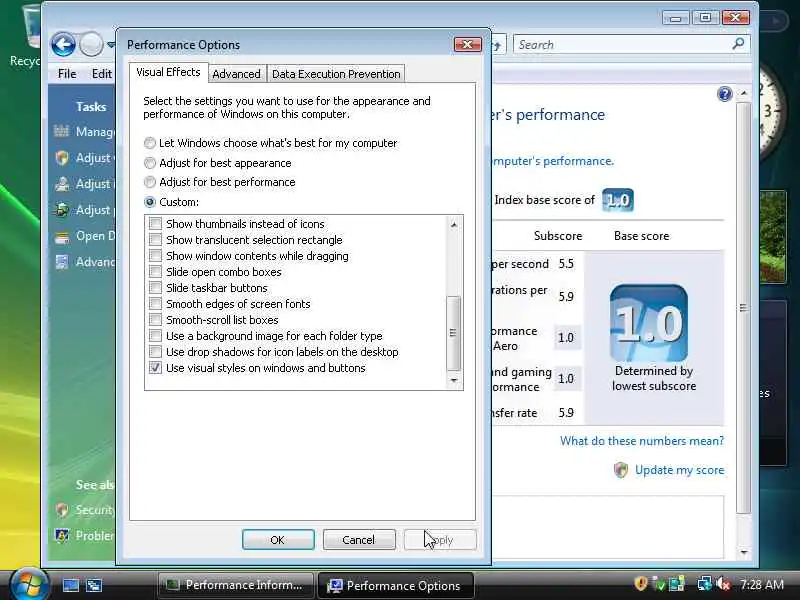Click the shield icon next to Update my score
Image resolution: width=800 pixels, height=600 pixels.
[x=621, y=470]
